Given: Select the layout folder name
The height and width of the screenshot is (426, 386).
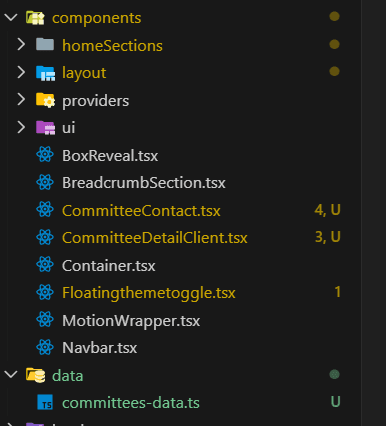Looking at the screenshot, I should click(x=84, y=73).
